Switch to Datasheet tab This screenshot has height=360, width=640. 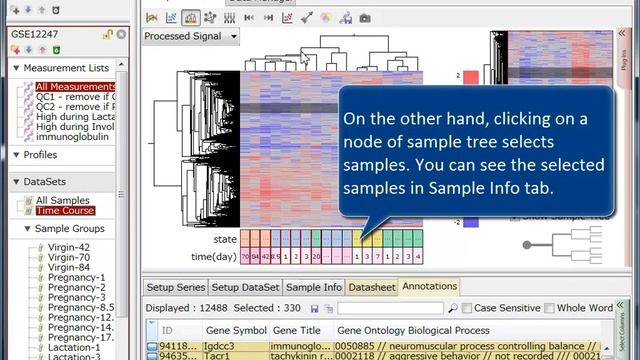click(372, 287)
